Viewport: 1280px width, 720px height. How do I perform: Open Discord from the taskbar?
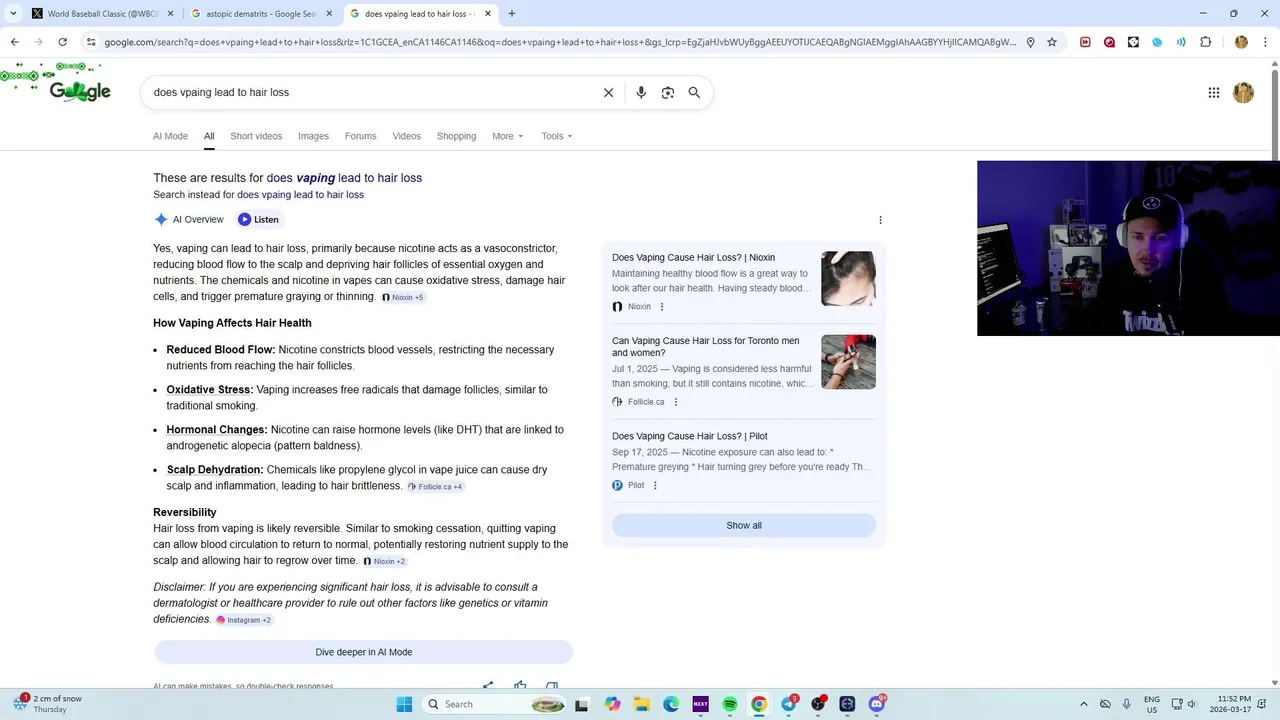point(877,704)
